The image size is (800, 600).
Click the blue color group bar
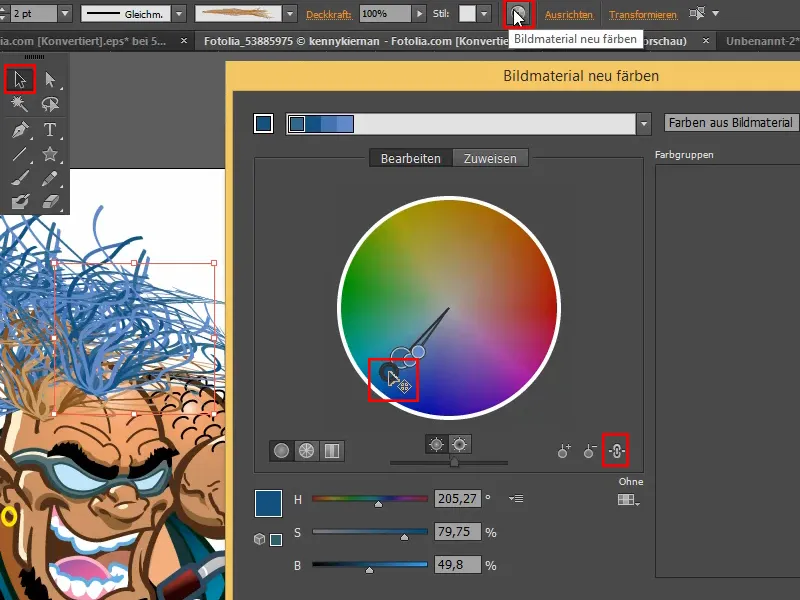coord(320,124)
